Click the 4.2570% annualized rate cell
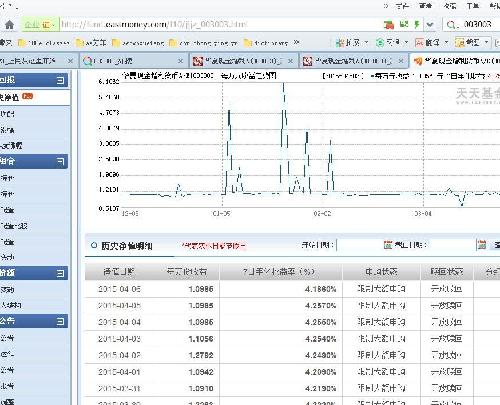The width and height of the screenshot is (500, 405). click(320, 306)
